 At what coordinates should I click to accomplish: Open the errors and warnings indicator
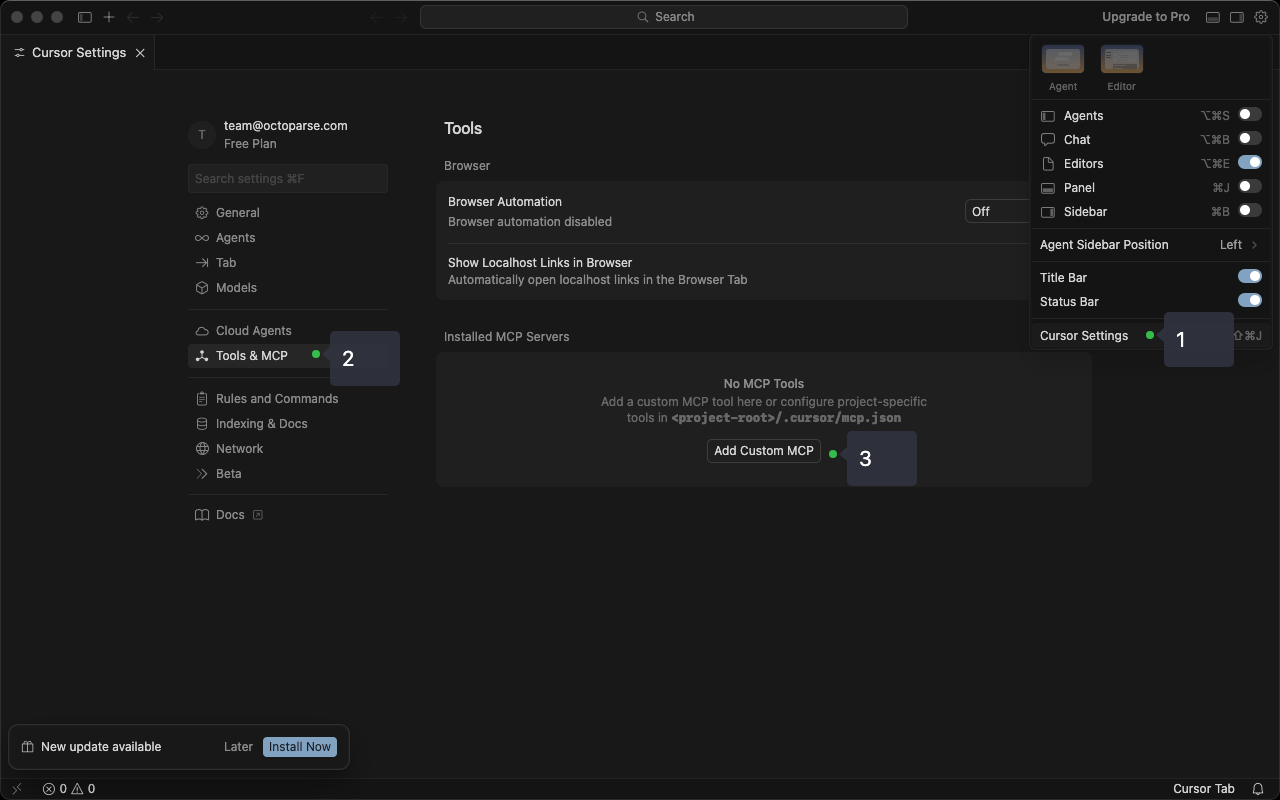[x=69, y=789]
